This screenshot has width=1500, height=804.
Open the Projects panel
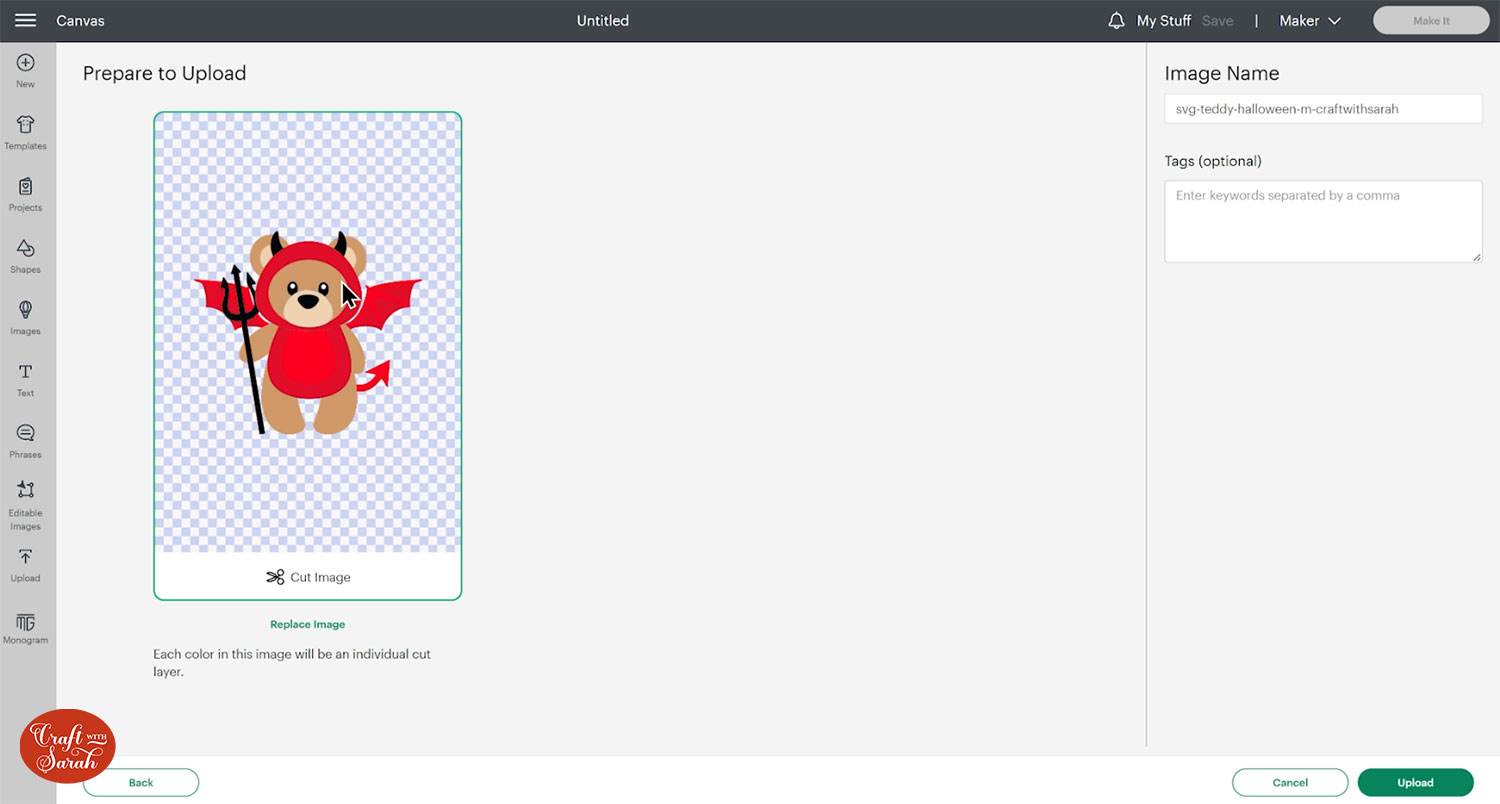(26, 194)
